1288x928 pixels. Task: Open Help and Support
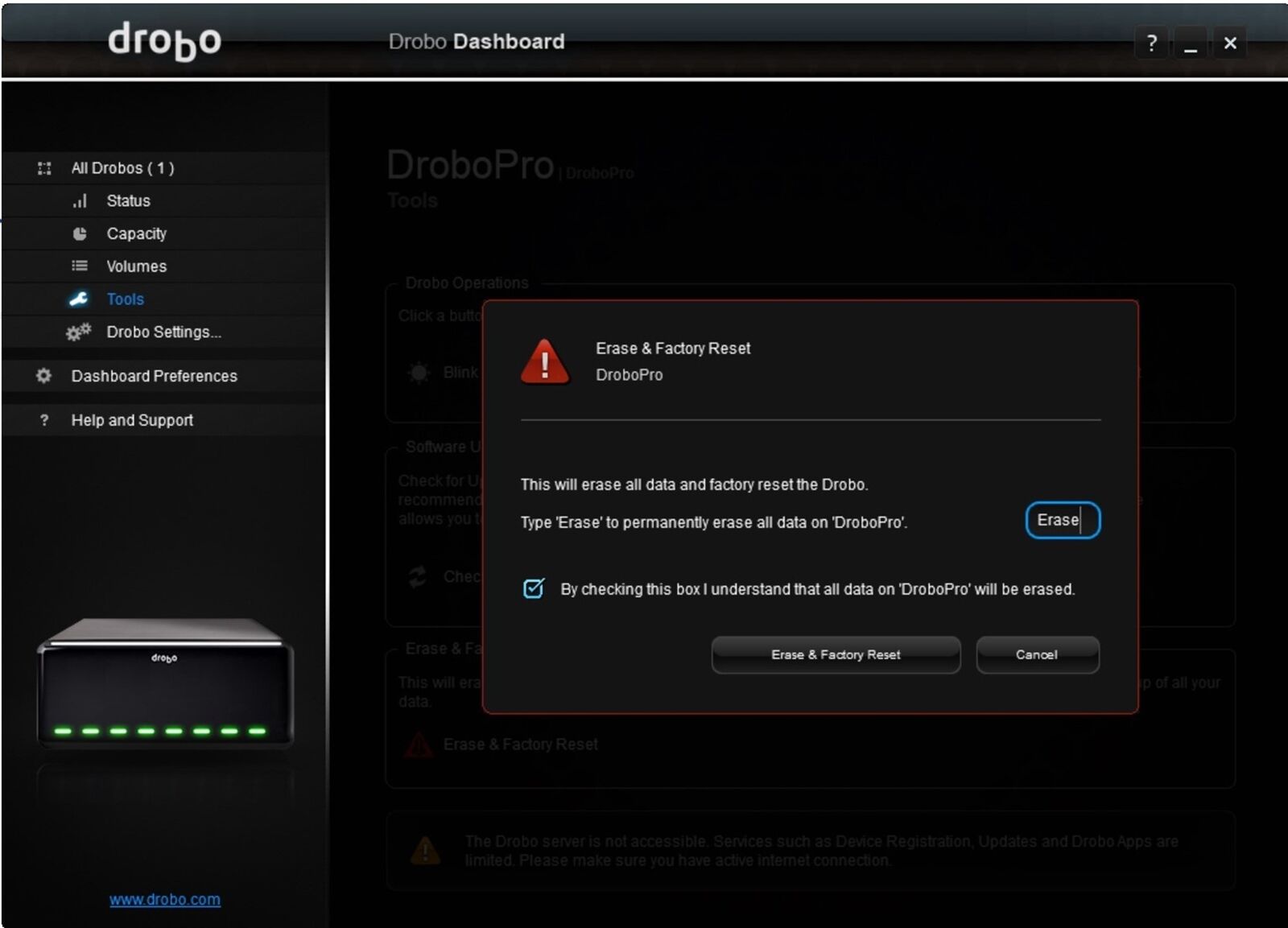click(132, 420)
